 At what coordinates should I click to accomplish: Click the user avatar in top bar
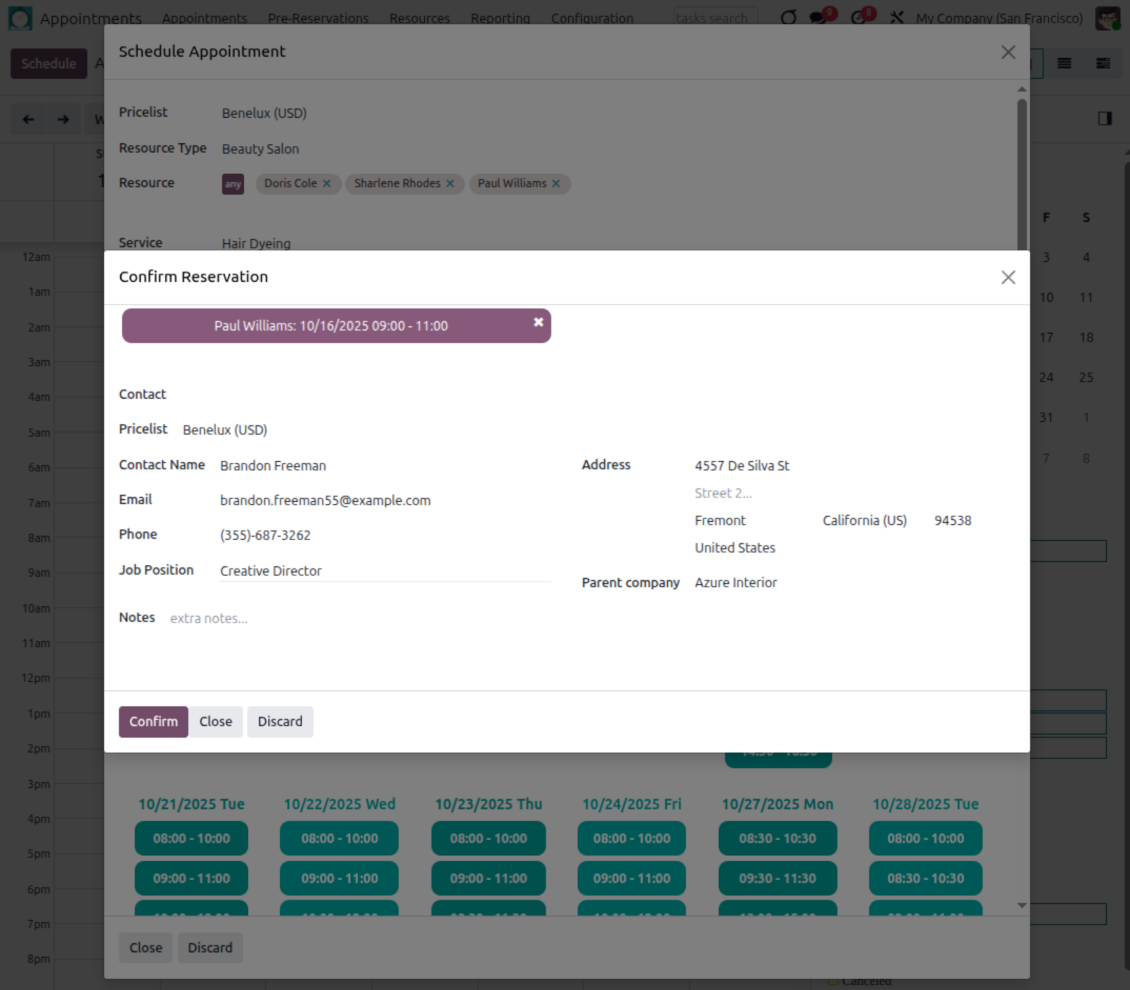pyautogui.click(x=1107, y=18)
